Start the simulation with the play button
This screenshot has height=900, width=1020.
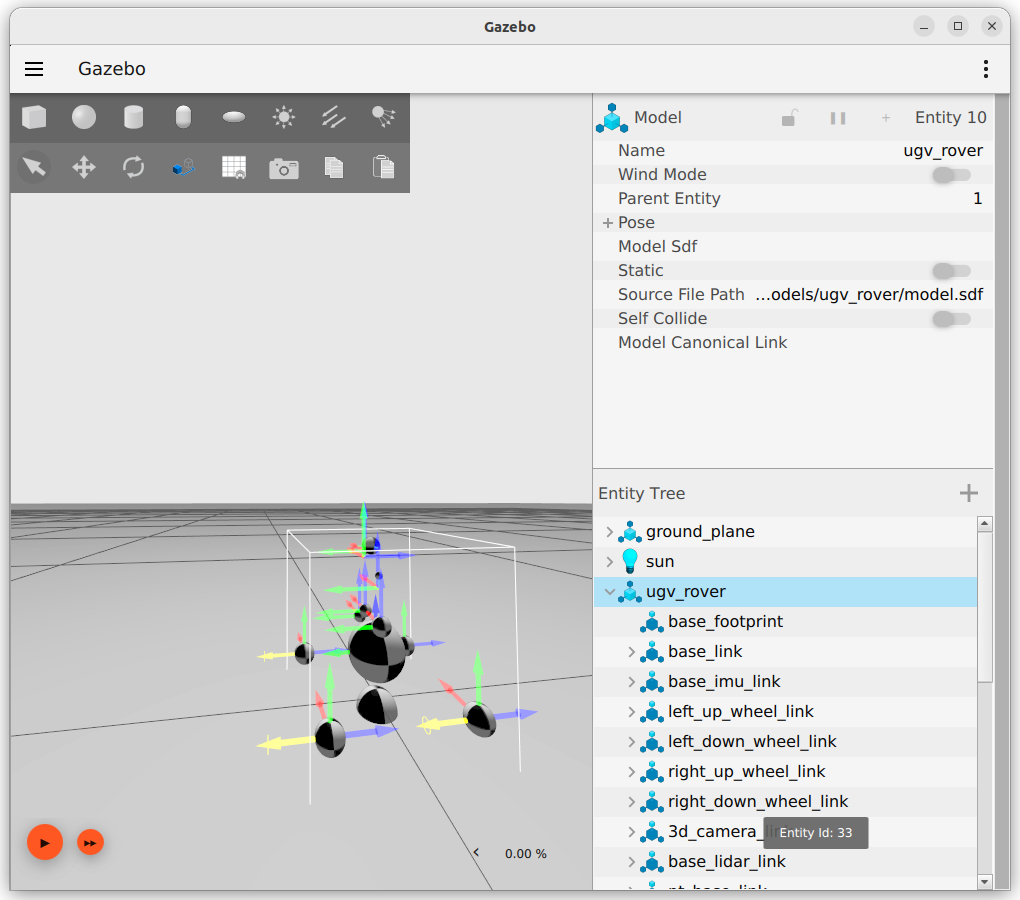[x=44, y=843]
